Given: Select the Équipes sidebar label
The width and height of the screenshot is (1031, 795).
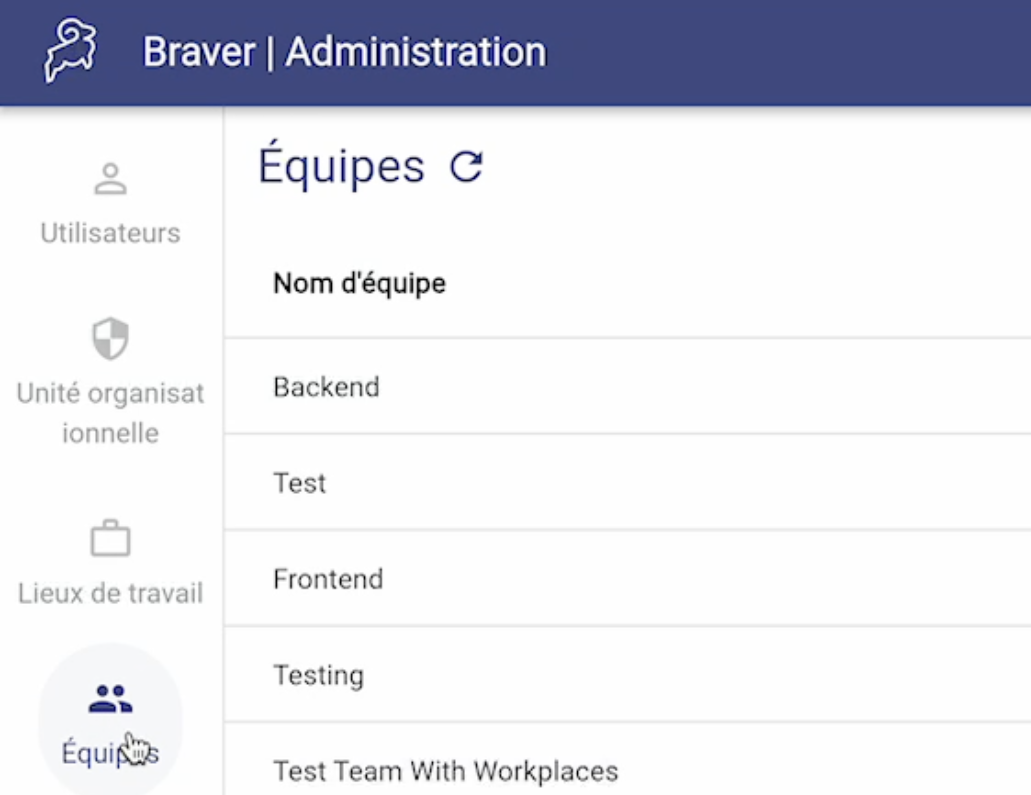Looking at the screenshot, I should (110, 753).
